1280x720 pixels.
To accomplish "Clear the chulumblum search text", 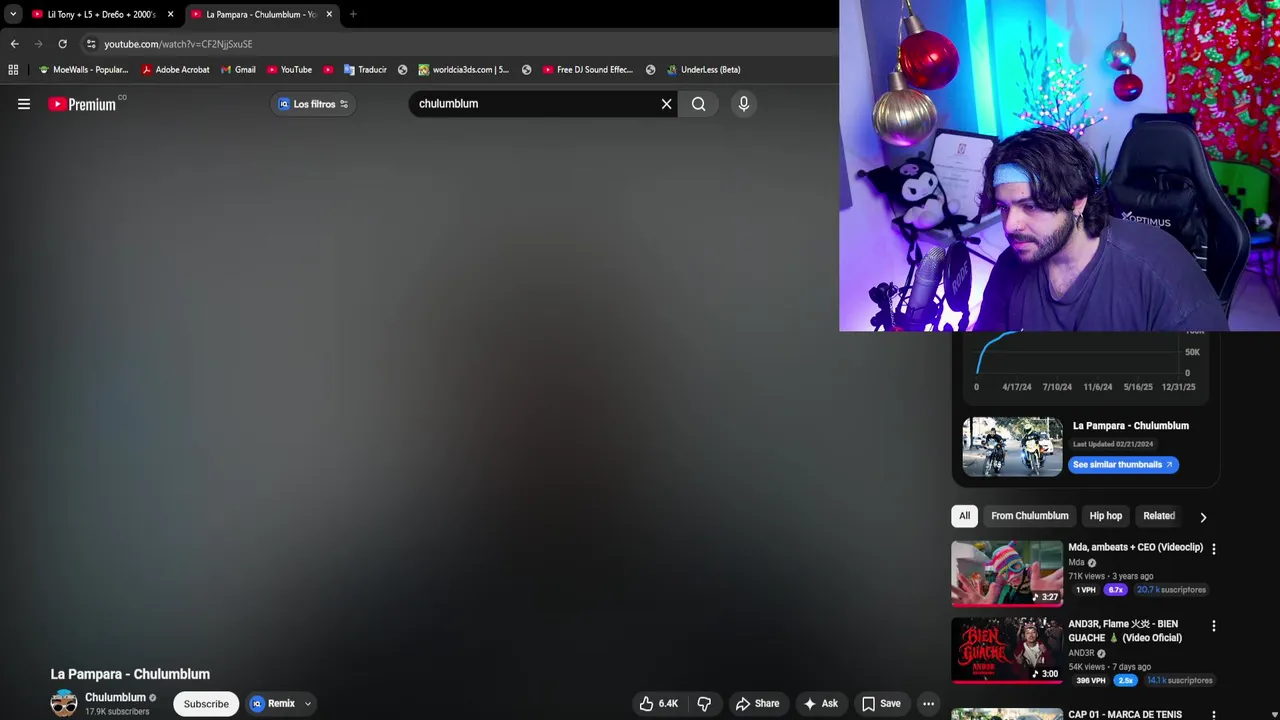I will click(666, 104).
